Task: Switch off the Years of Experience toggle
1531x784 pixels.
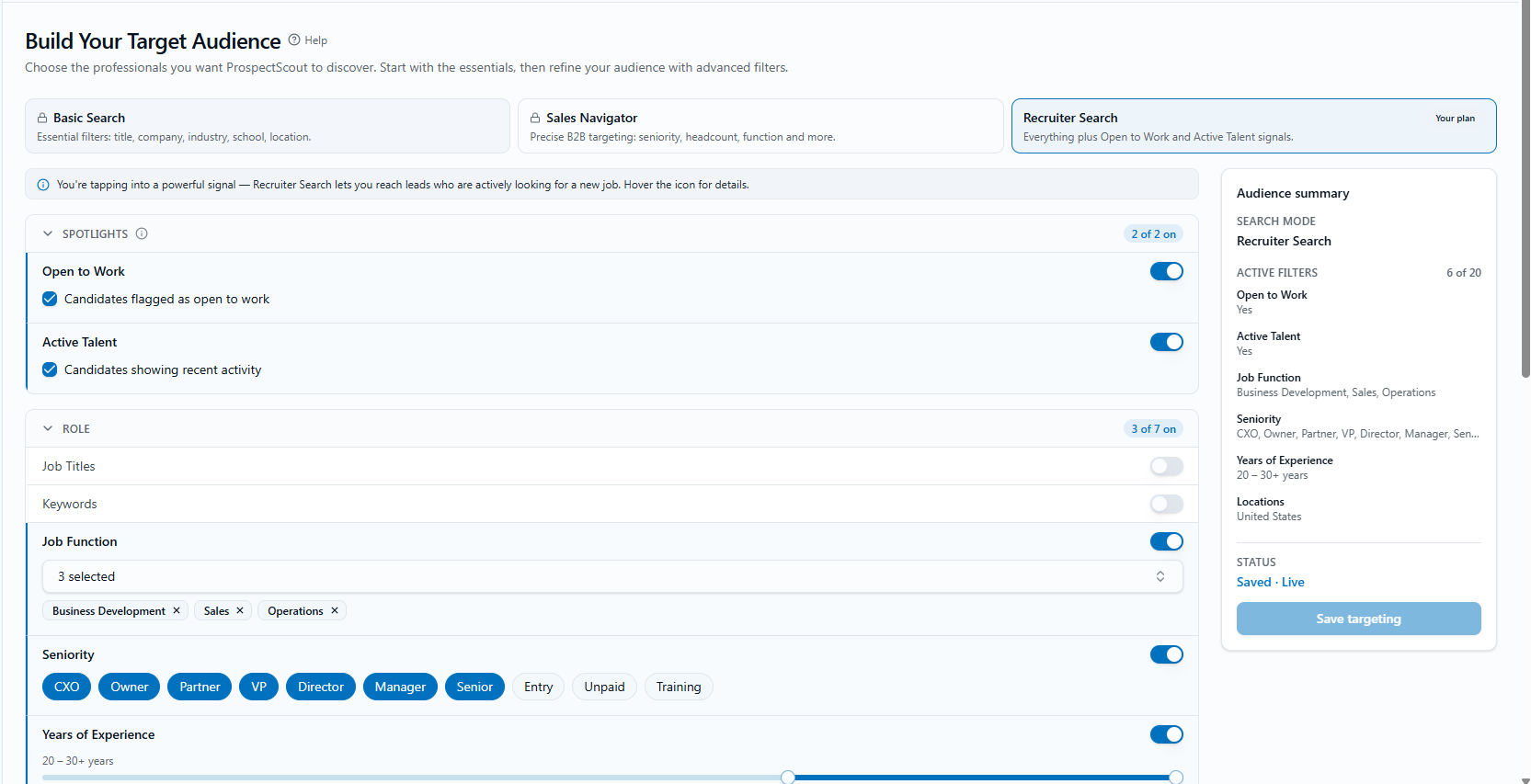Action: (1167, 734)
